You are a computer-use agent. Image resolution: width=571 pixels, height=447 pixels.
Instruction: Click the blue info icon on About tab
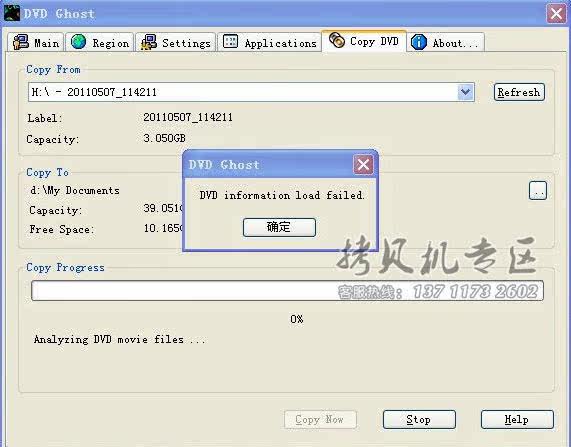point(419,42)
